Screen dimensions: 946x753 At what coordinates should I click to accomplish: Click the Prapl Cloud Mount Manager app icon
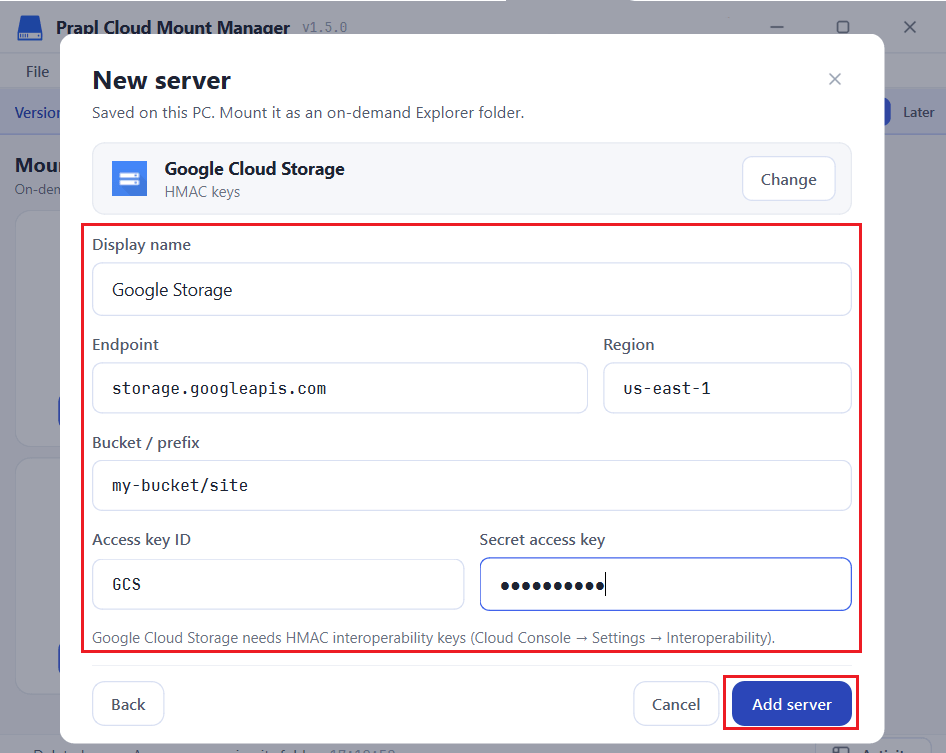(30, 28)
